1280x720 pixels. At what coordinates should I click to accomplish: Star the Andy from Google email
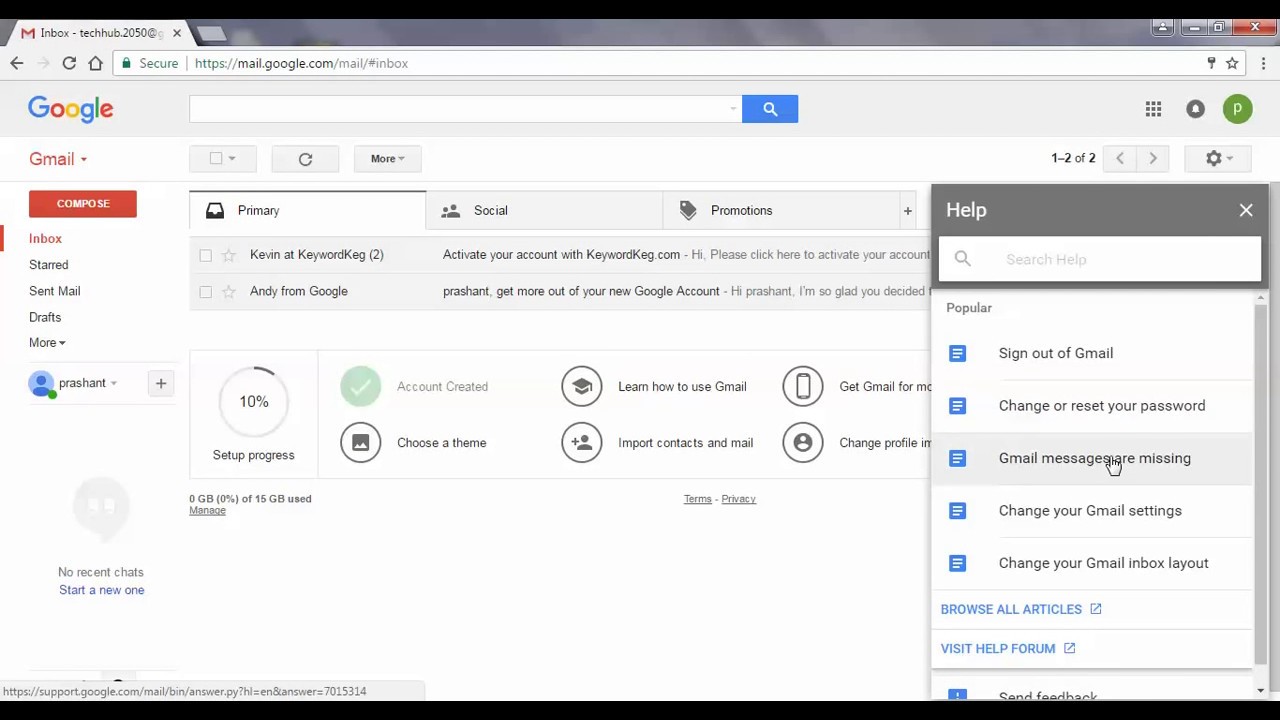click(229, 291)
